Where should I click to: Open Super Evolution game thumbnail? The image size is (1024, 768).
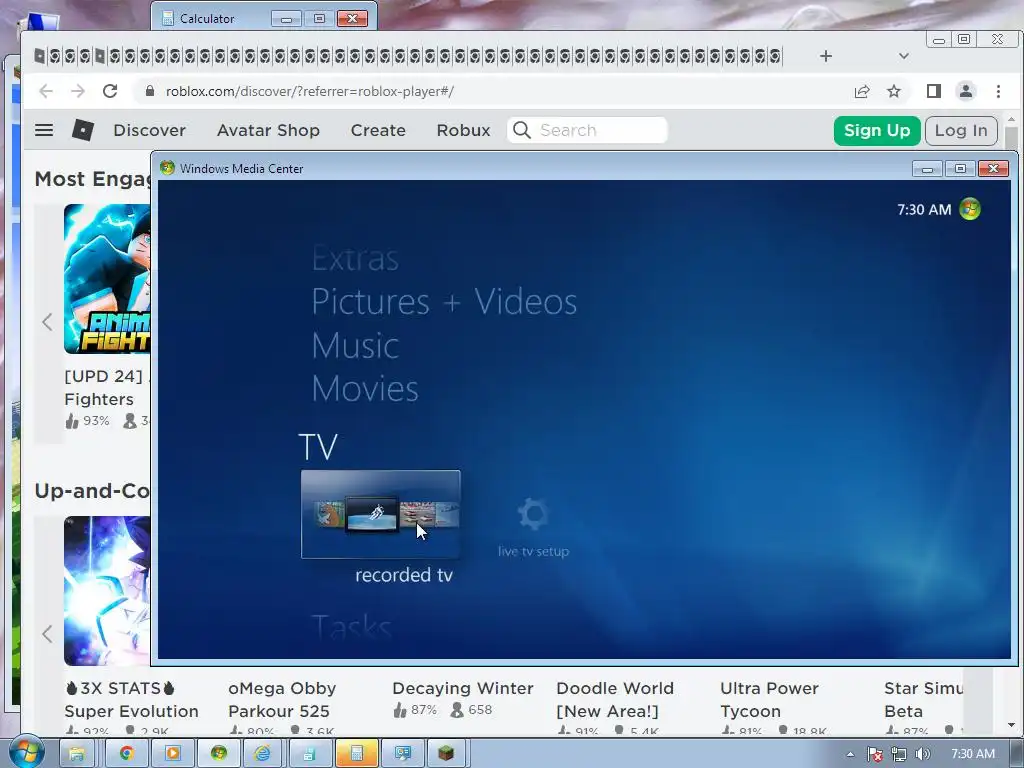pos(107,590)
